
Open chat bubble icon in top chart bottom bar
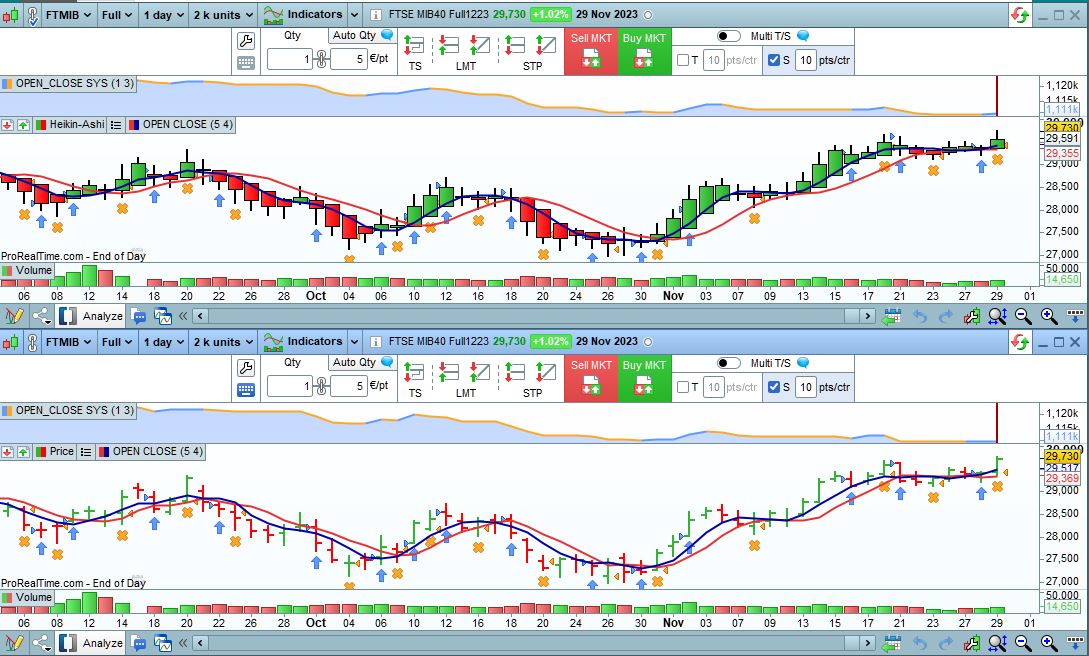pos(139,317)
